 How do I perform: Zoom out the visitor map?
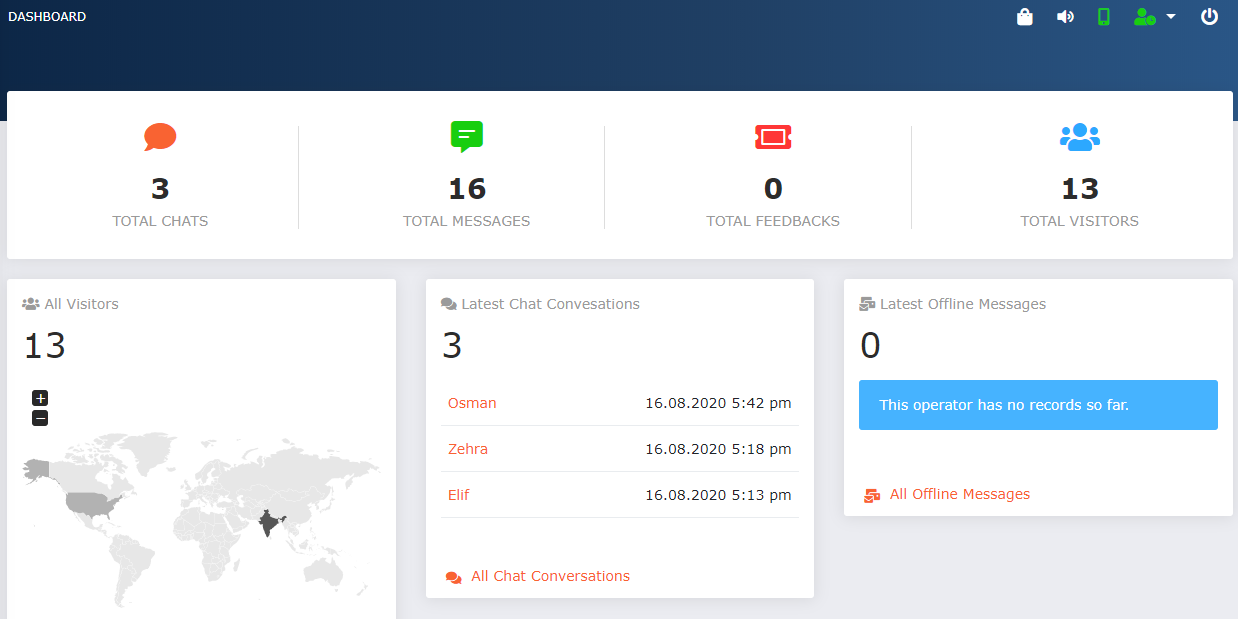tap(40, 418)
